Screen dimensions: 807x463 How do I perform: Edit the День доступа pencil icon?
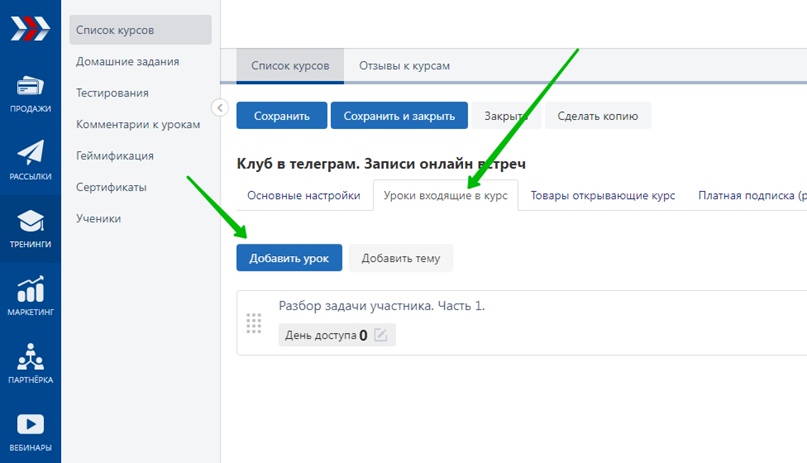point(380,335)
